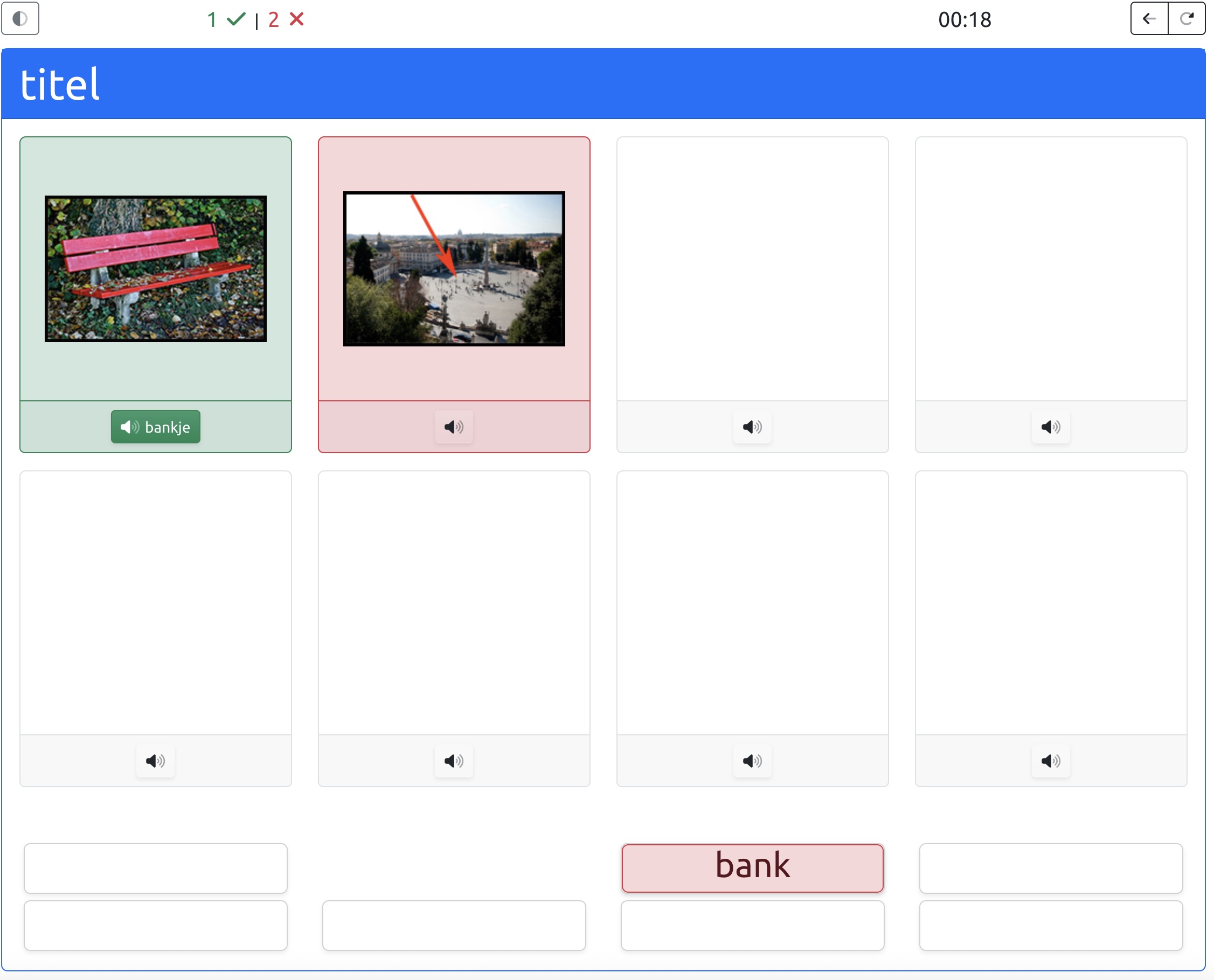This screenshot has width=1214, height=980.
Task: Play audio for third card in top row
Action: click(x=752, y=427)
